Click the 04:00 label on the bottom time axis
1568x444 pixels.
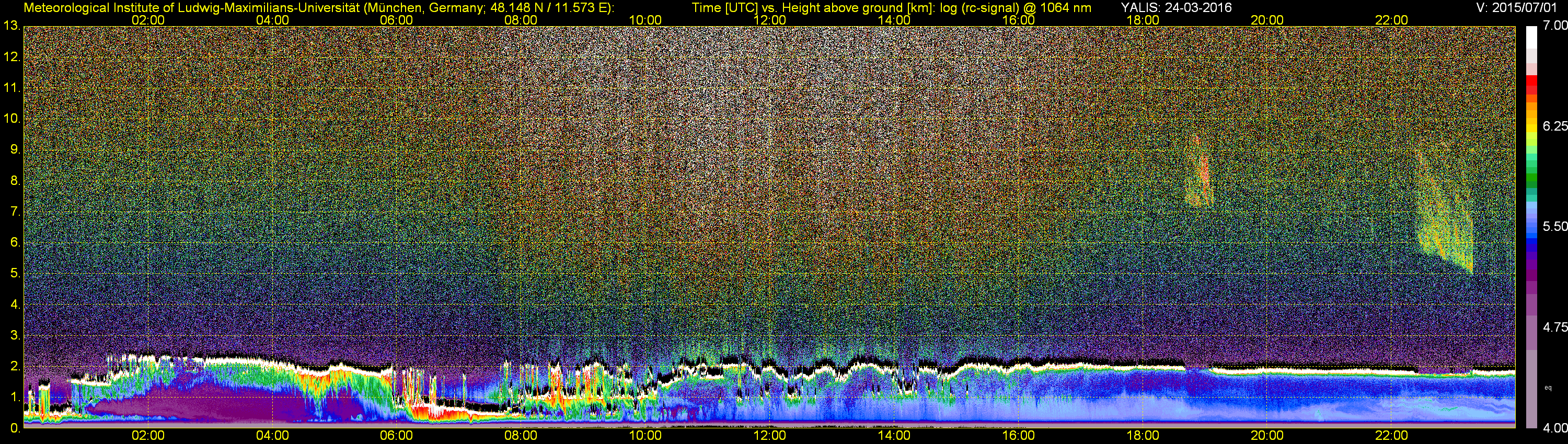pos(272,436)
